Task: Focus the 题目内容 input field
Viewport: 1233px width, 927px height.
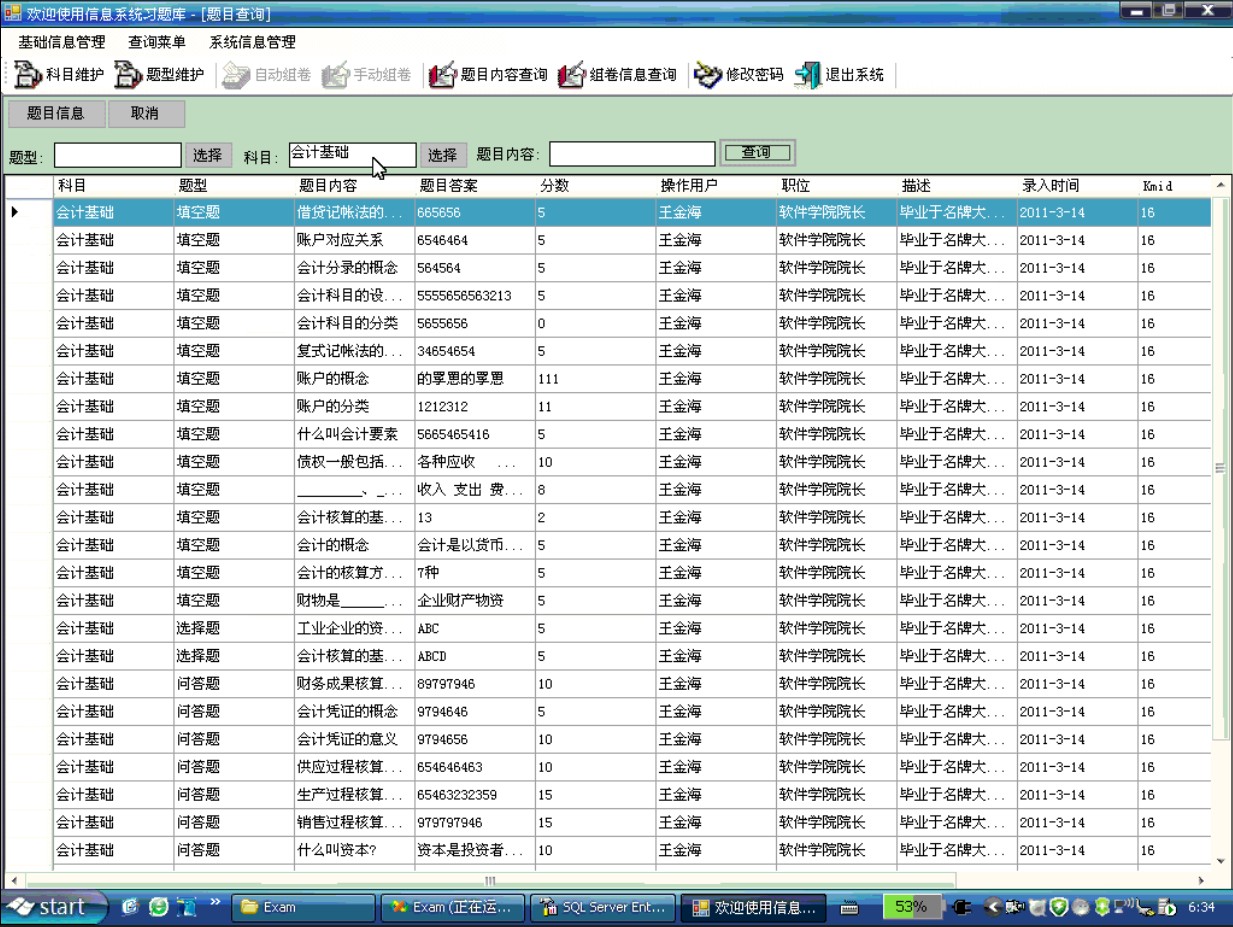Action: click(x=632, y=154)
